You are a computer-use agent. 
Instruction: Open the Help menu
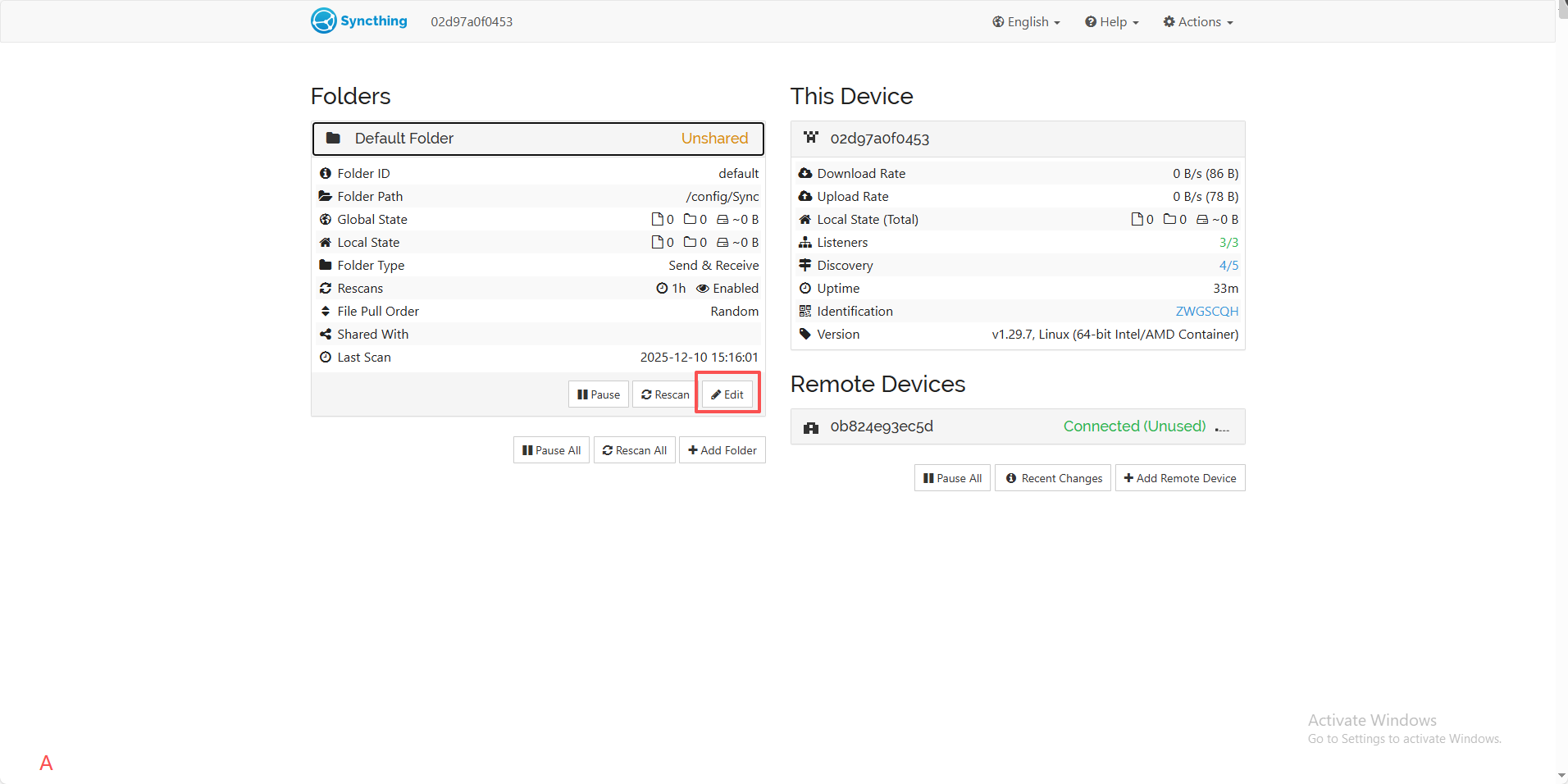pos(1112,22)
